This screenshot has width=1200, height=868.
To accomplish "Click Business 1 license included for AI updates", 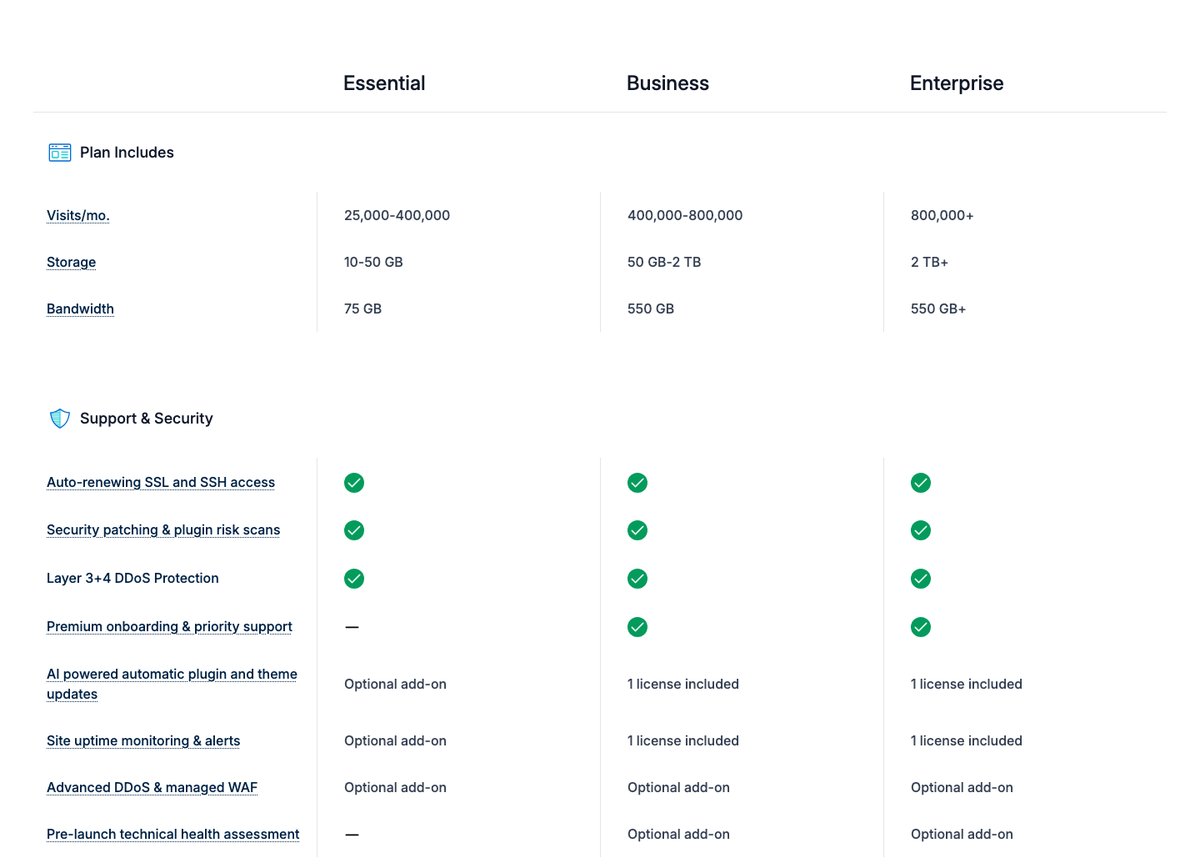I will (683, 684).
